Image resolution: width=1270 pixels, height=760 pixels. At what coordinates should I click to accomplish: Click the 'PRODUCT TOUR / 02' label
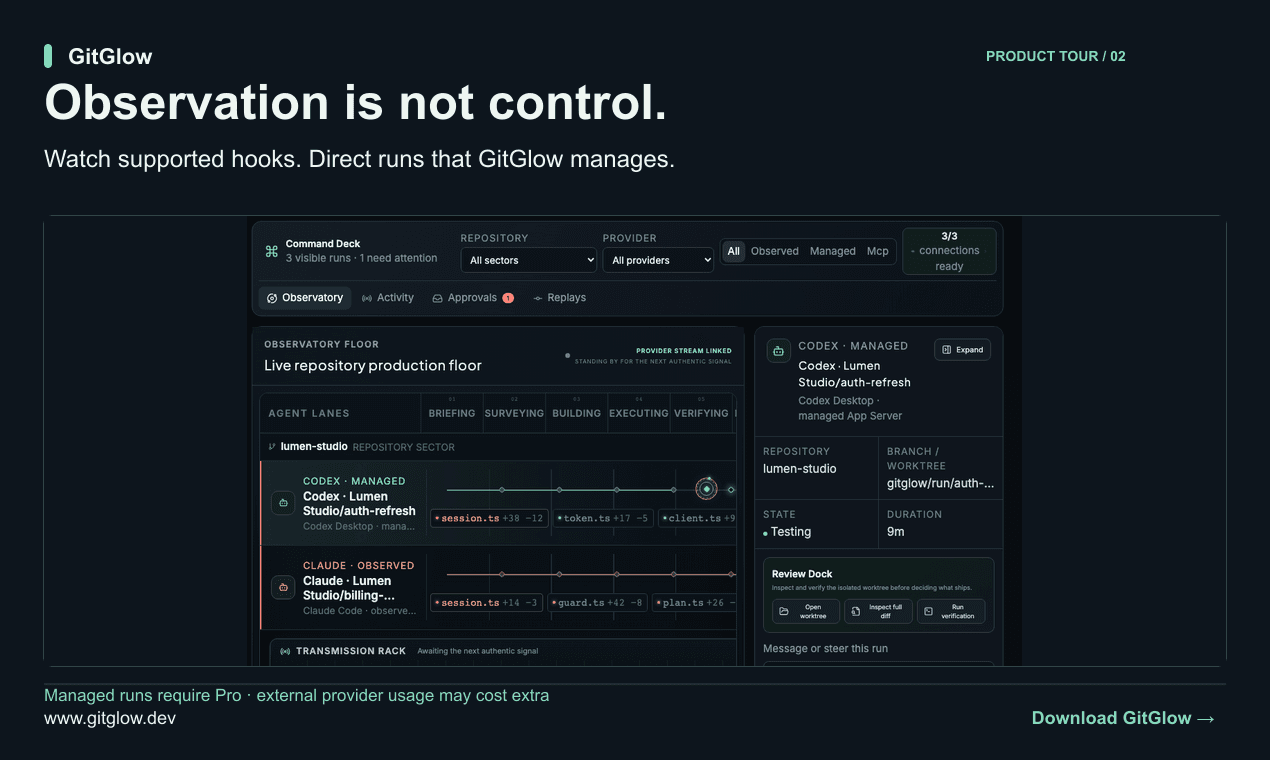[1056, 56]
